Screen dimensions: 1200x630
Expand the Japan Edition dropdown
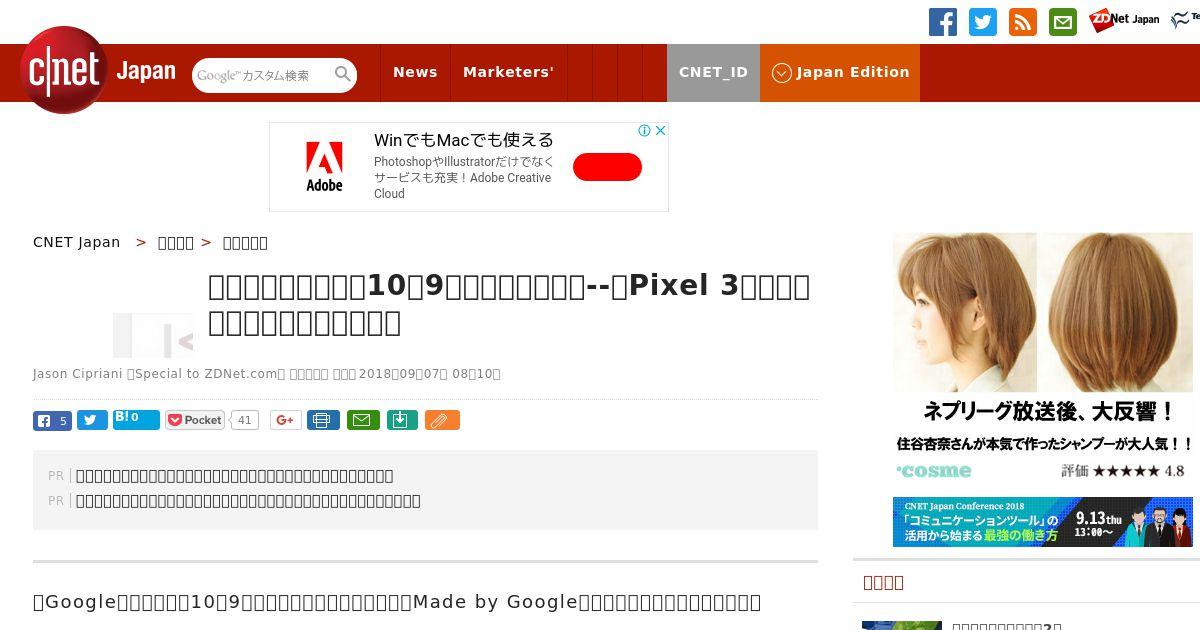pyautogui.click(x=840, y=72)
